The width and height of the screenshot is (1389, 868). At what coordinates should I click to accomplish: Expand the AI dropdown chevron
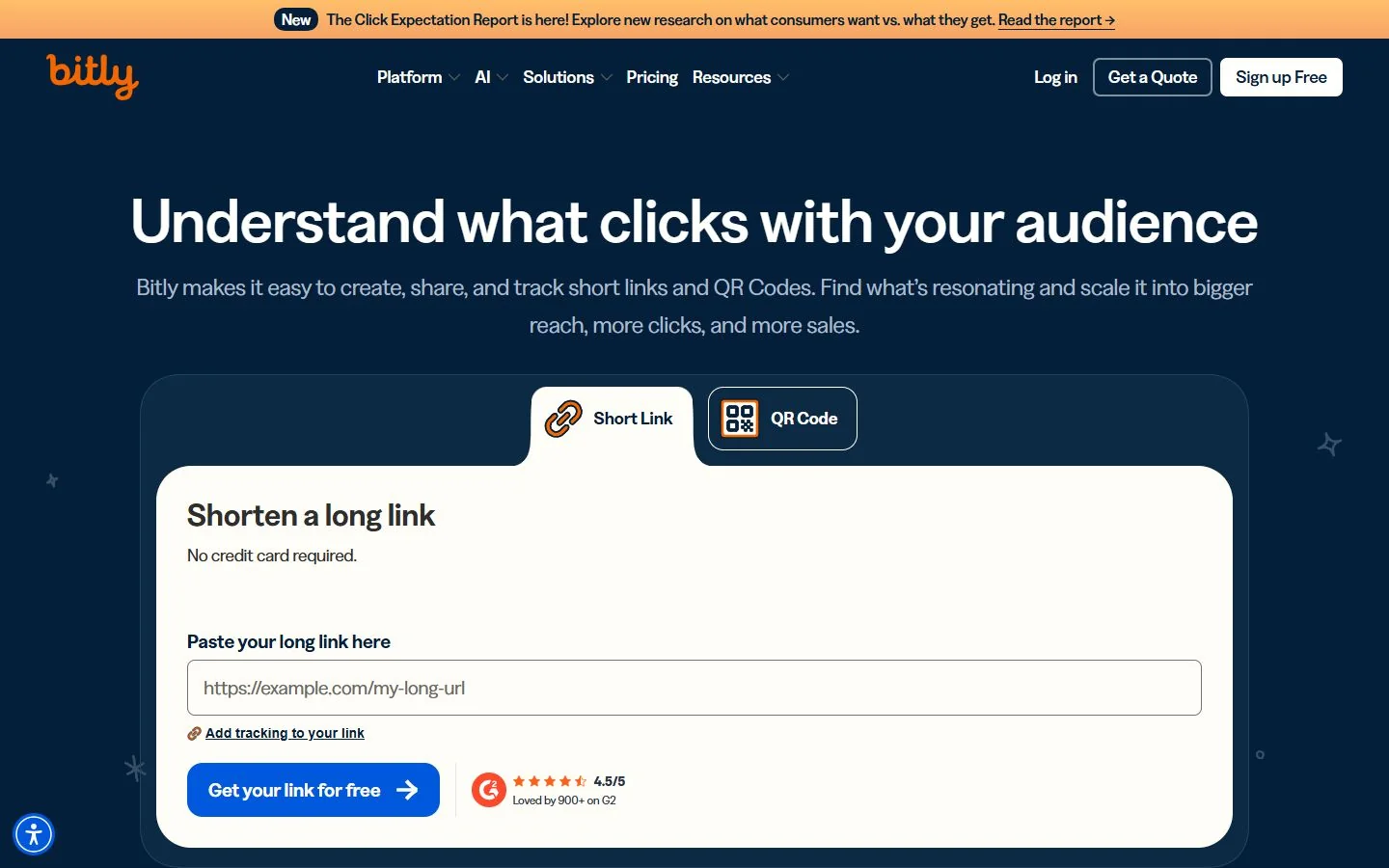[x=503, y=77]
